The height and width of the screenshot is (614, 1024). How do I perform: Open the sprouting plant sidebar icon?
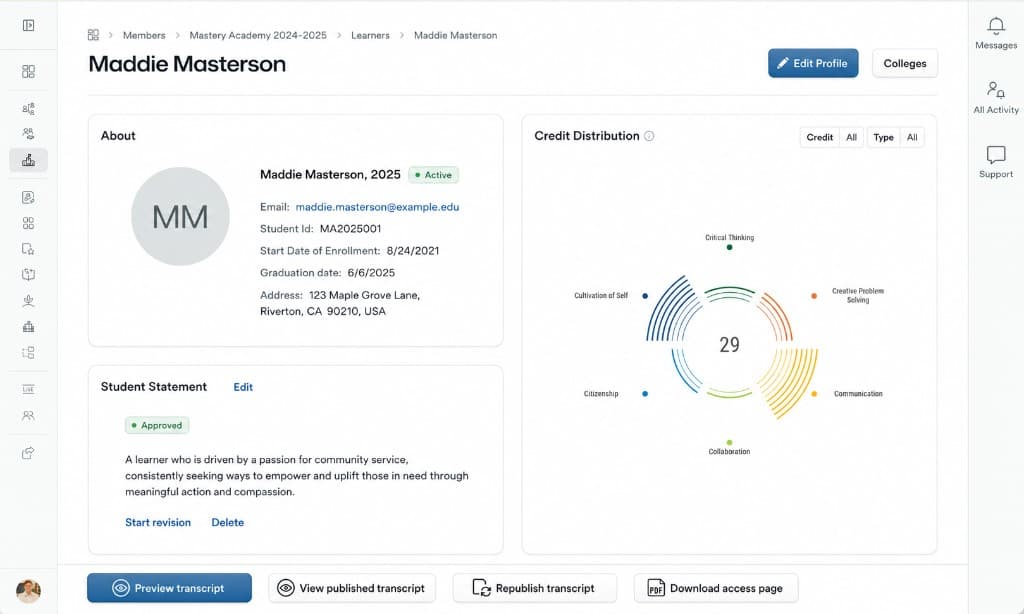(28, 300)
